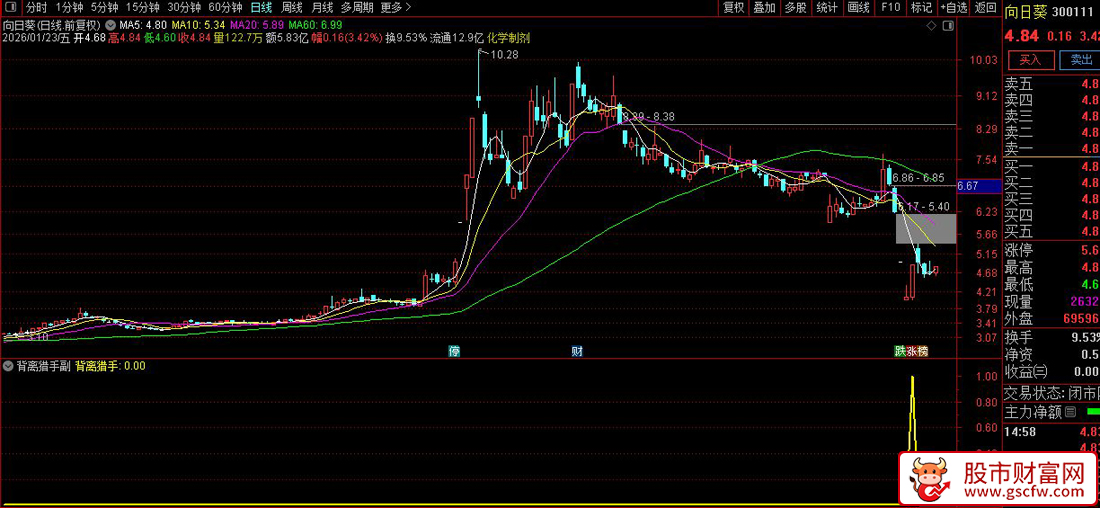This screenshot has height=508, width=1100.
Task: Click the 标记 mark toolbar button
Action: pyautogui.click(x=921, y=8)
